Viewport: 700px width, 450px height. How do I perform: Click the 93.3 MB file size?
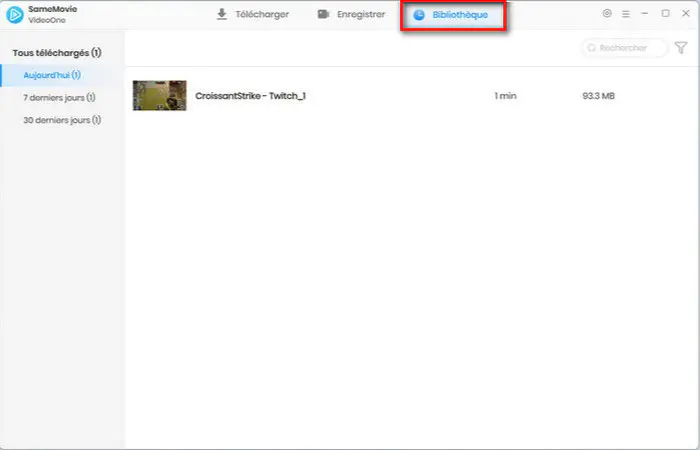(x=598, y=96)
